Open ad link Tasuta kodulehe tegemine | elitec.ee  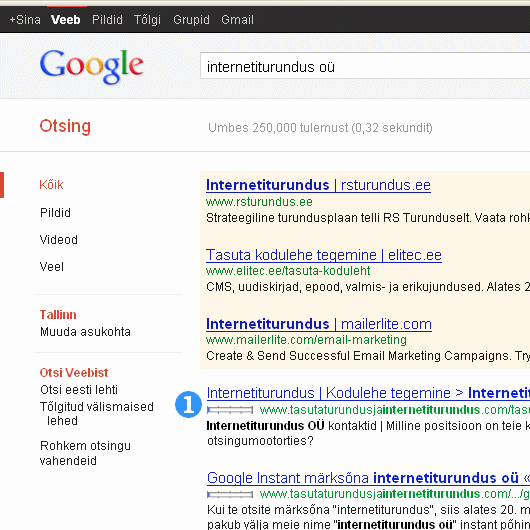324,255
